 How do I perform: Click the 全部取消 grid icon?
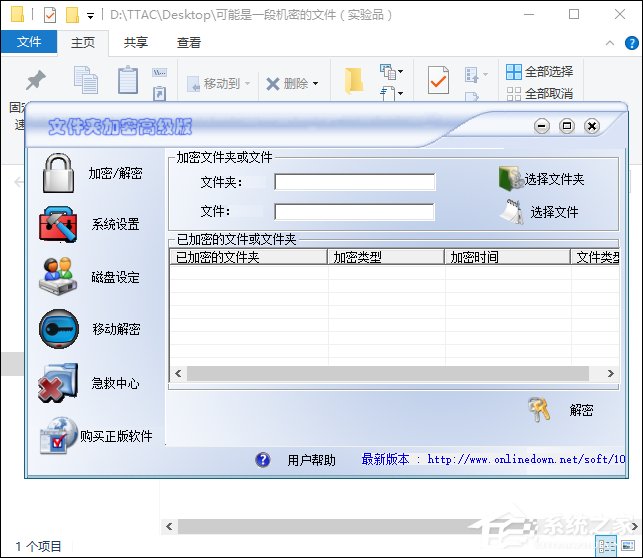pos(514,94)
